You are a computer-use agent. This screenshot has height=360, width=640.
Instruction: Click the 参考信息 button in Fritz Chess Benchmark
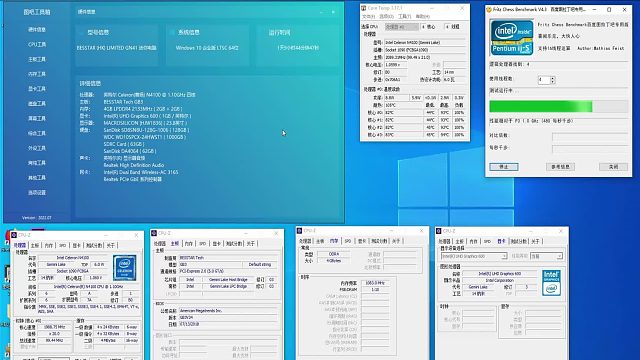click(x=560, y=167)
